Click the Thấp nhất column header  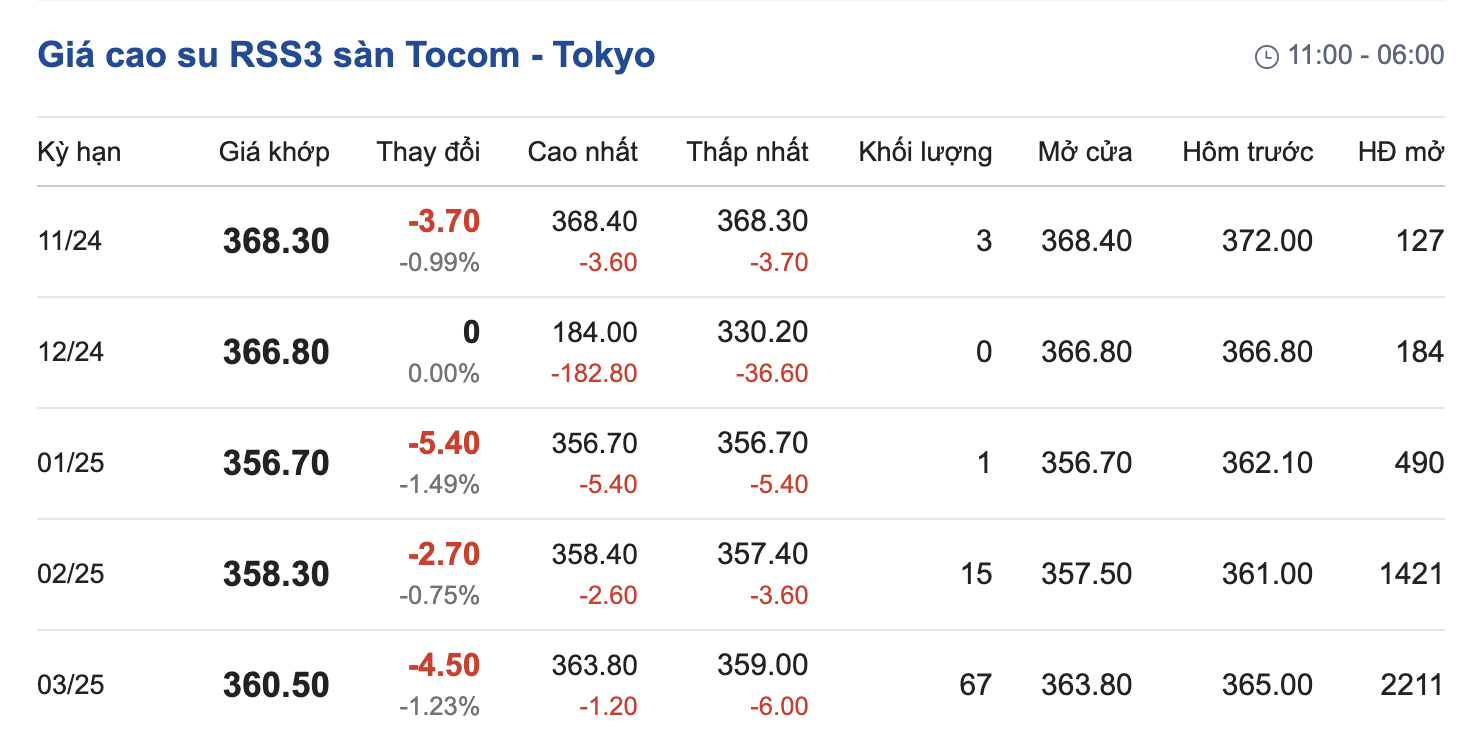(x=747, y=152)
